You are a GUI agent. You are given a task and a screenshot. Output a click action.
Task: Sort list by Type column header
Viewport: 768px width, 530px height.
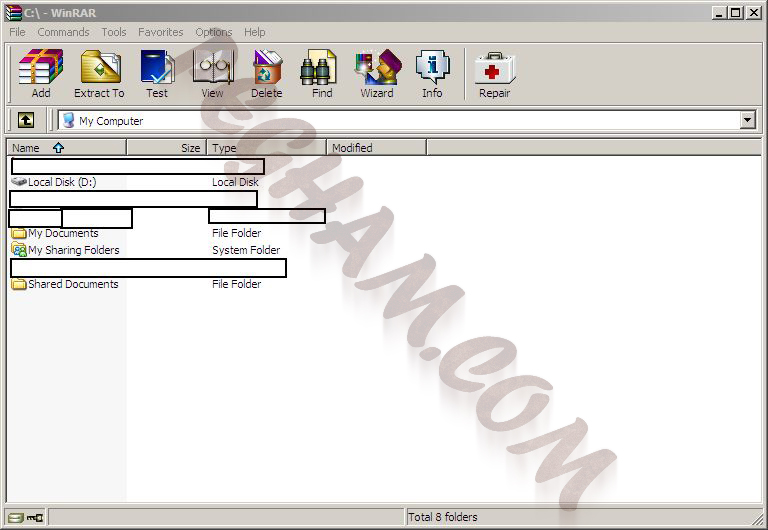267,147
